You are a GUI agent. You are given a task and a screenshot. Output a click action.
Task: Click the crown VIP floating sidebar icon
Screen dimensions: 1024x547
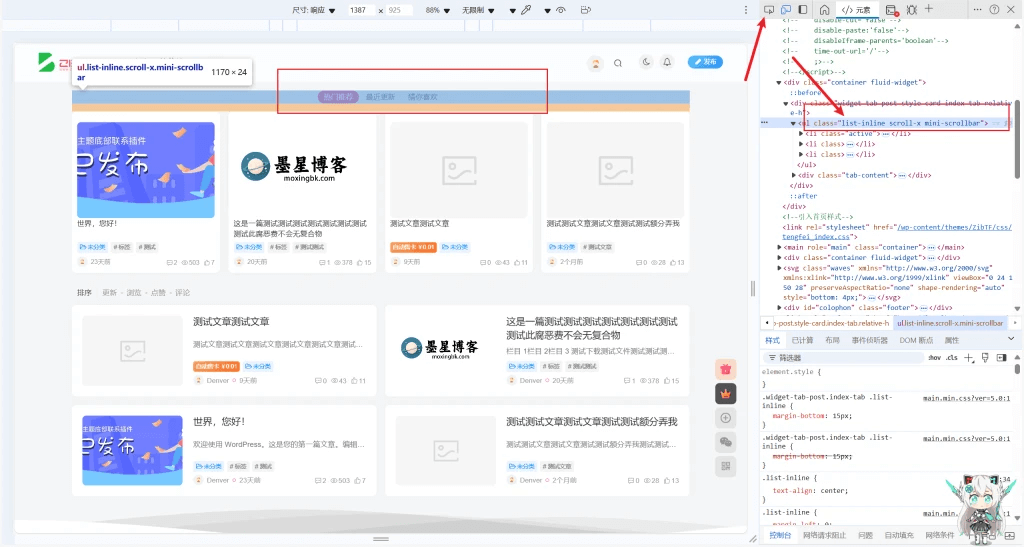[x=726, y=394]
